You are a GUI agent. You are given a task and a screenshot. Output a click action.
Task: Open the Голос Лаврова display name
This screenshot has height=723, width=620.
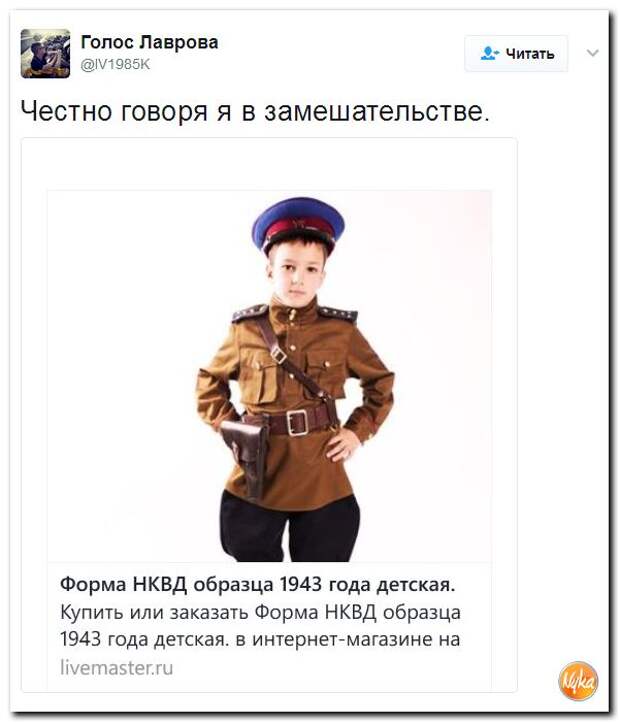(149, 42)
